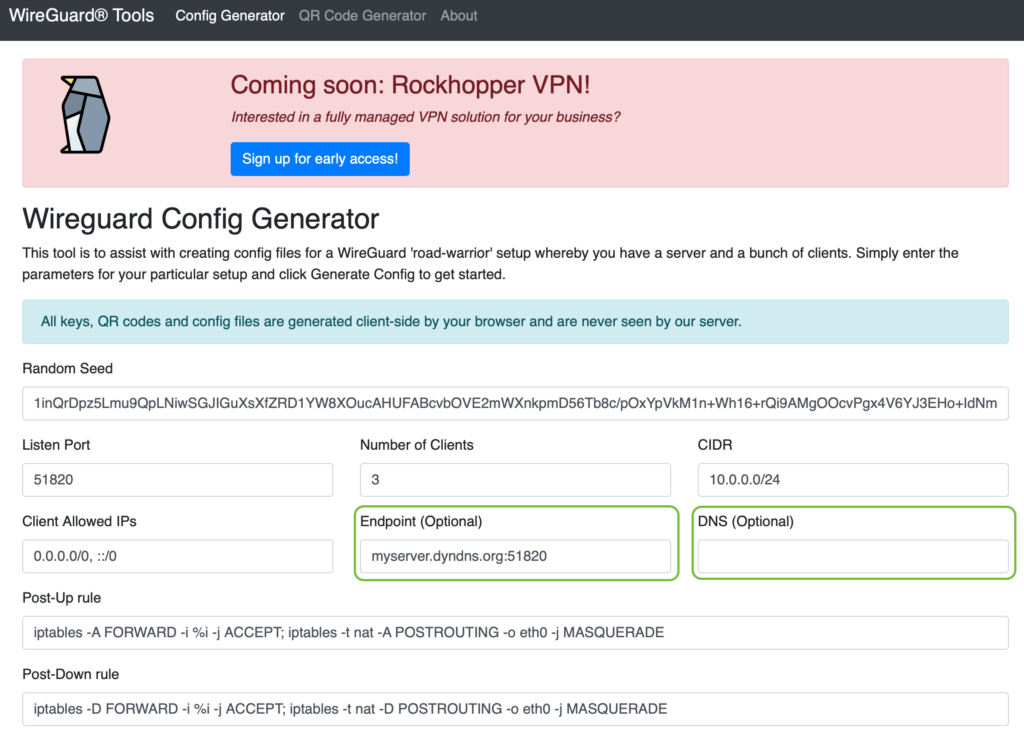Click the client-side keys info notice
Image resolution: width=1024 pixels, height=735 pixels.
pyautogui.click(x=515, y=322)
